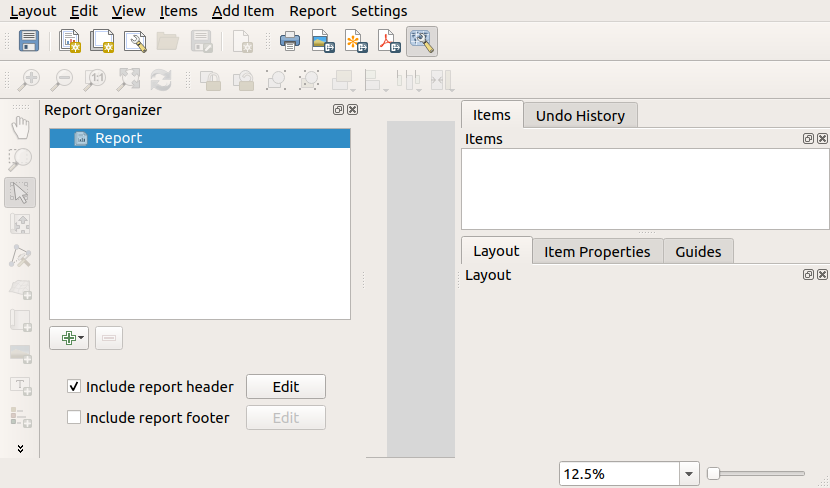Click Edit button for report header
The height and width of the screenshot is (488, 830).
[x=286, y=387]
